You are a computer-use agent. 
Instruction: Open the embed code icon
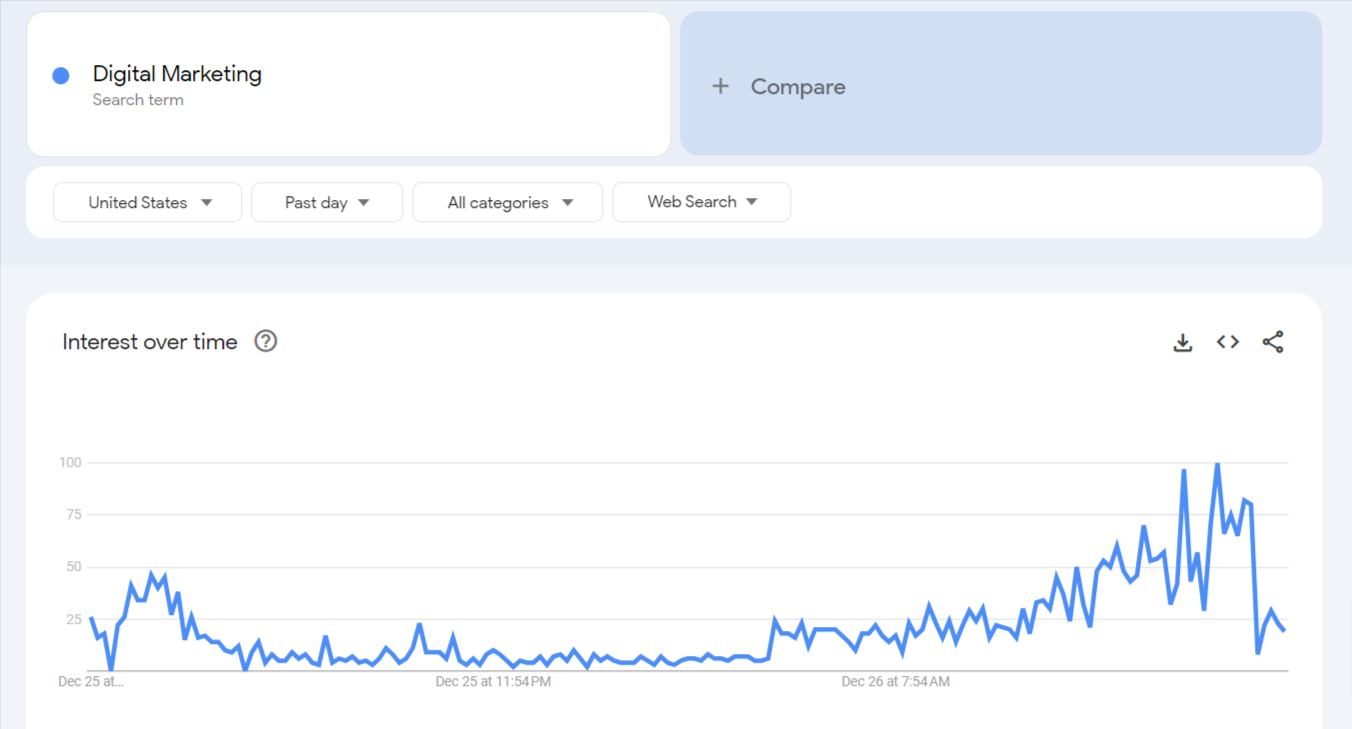[1228, 342]
